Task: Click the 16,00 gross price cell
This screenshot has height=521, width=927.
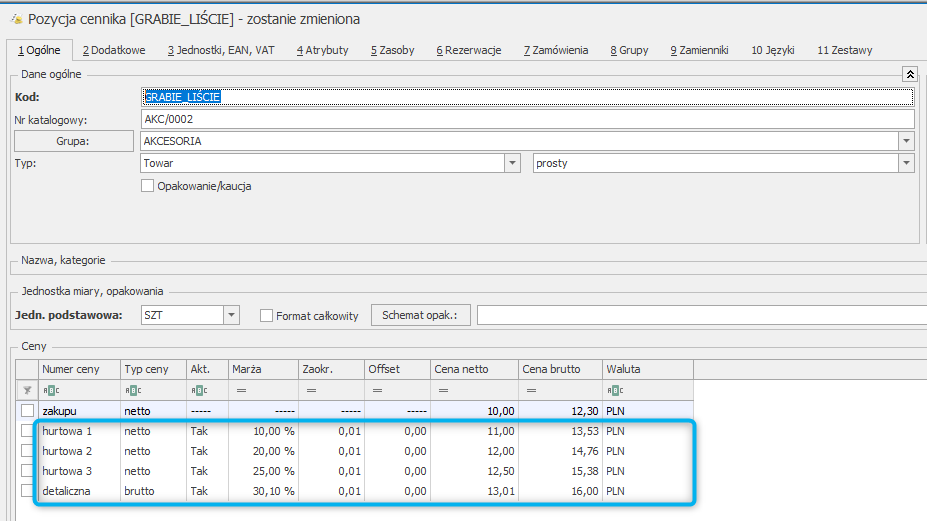Action: coord(560,491)
